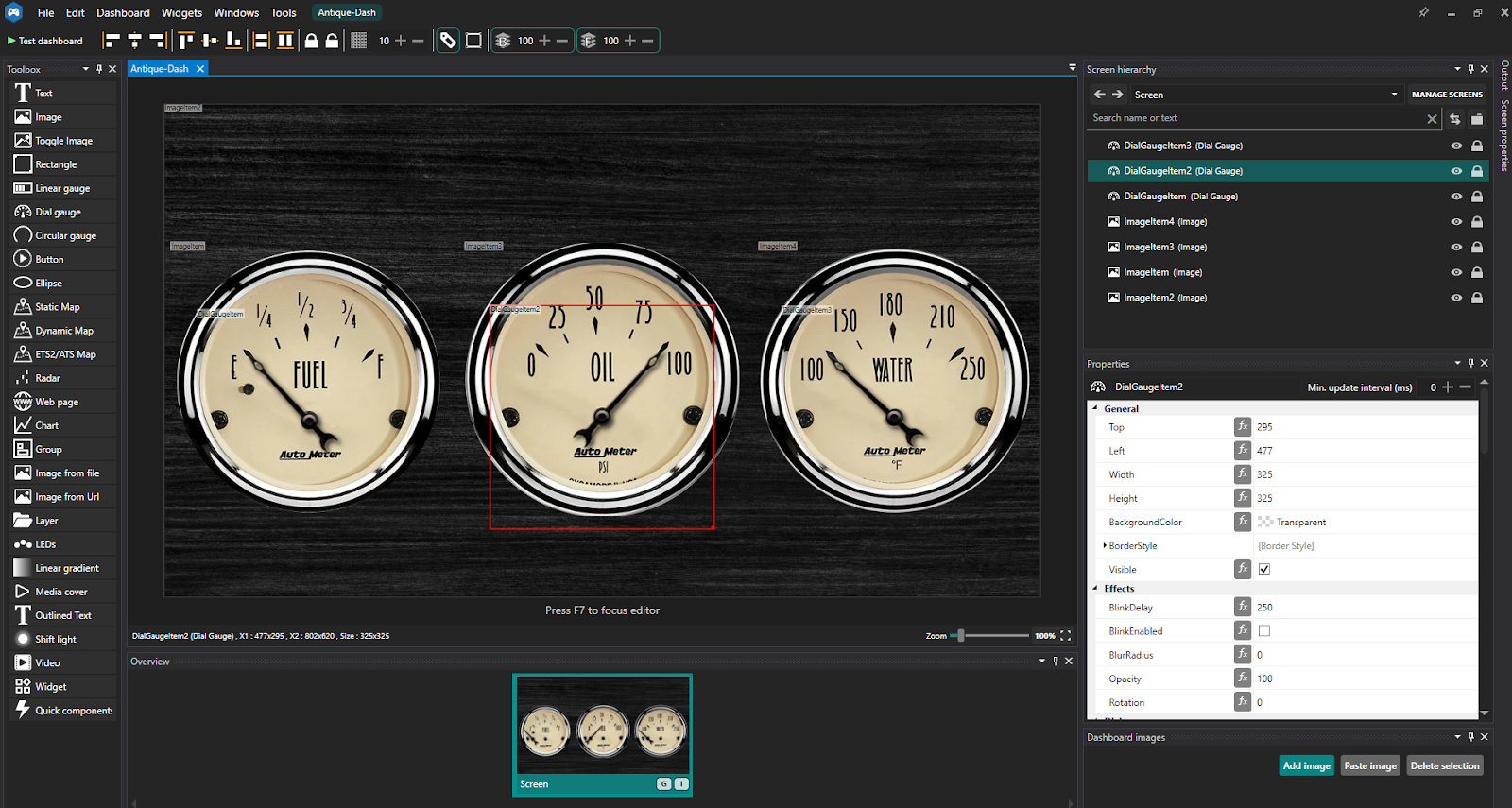This screenshot has width=1512, height=808.
Task: Toggle visibility of DialGaugeItem2
Action: (1456, 171)
